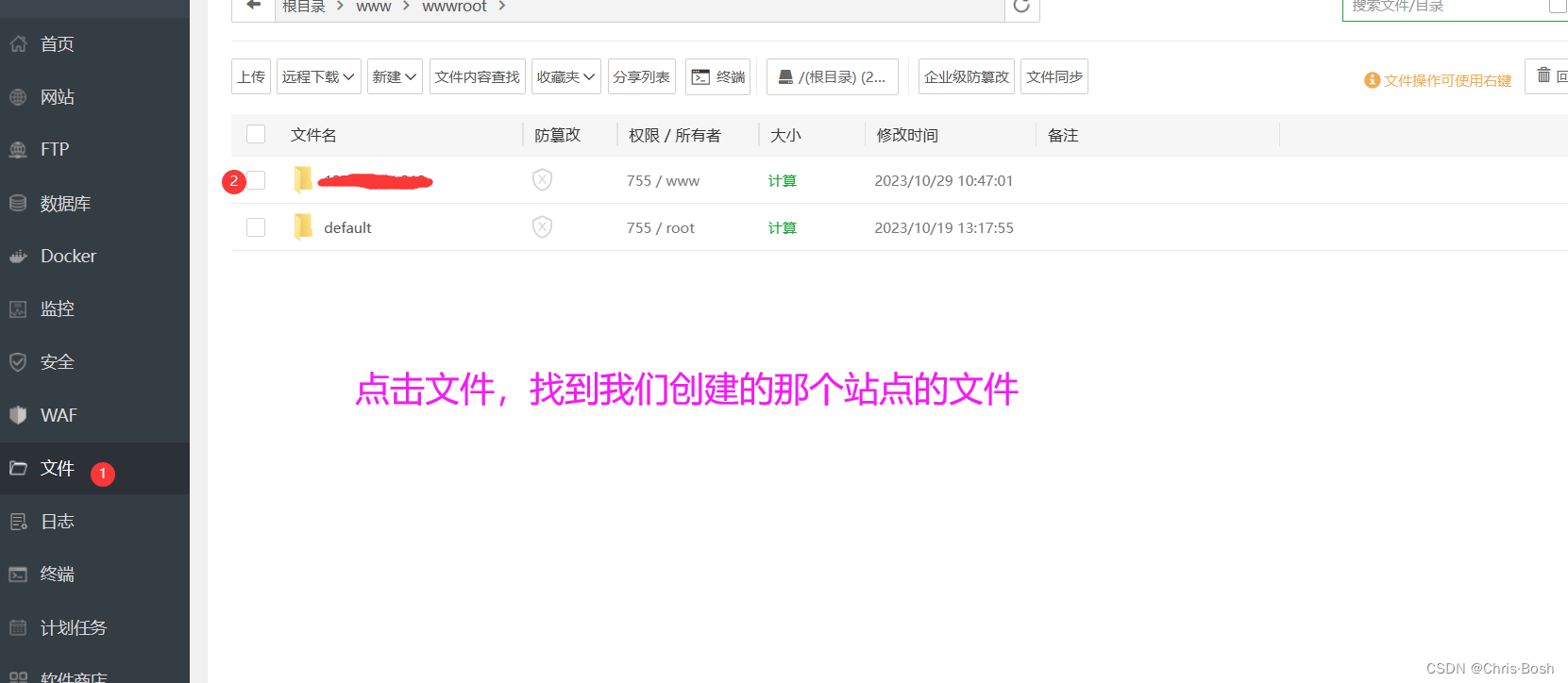Click the log icon beside 日志
Viewport: 1568px width, 683px height.
click(x=18, y=522)
